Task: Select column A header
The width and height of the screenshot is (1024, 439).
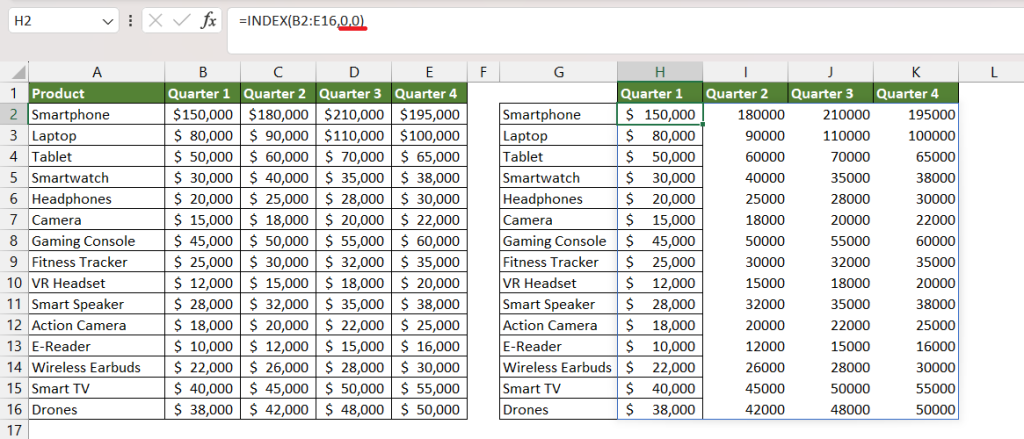Action: click(x=97, y=72)
